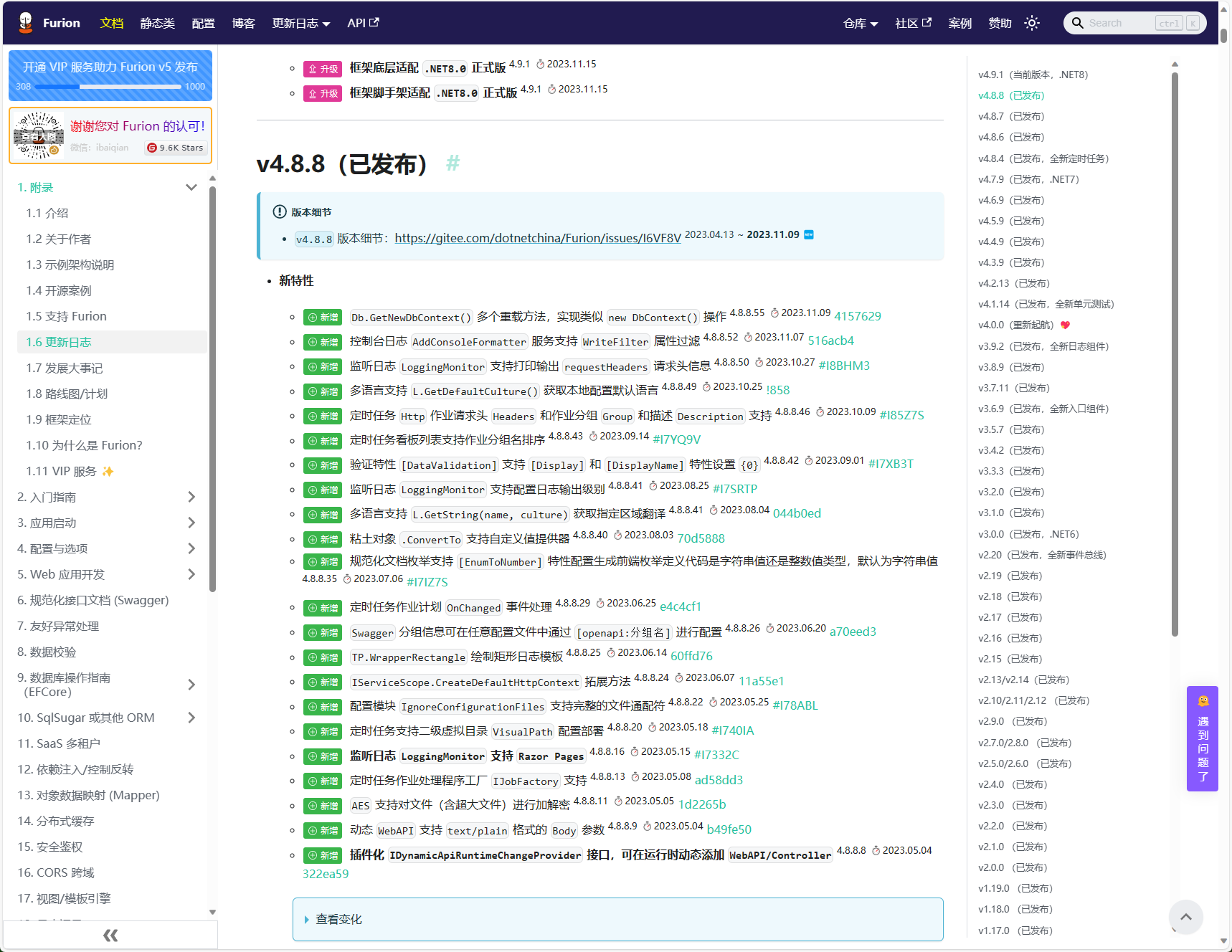The image size is (1232, 952).
Task: Click the VIP progress bar 308 to 1000
Action: pyautogui.click(x=108, y=87)
